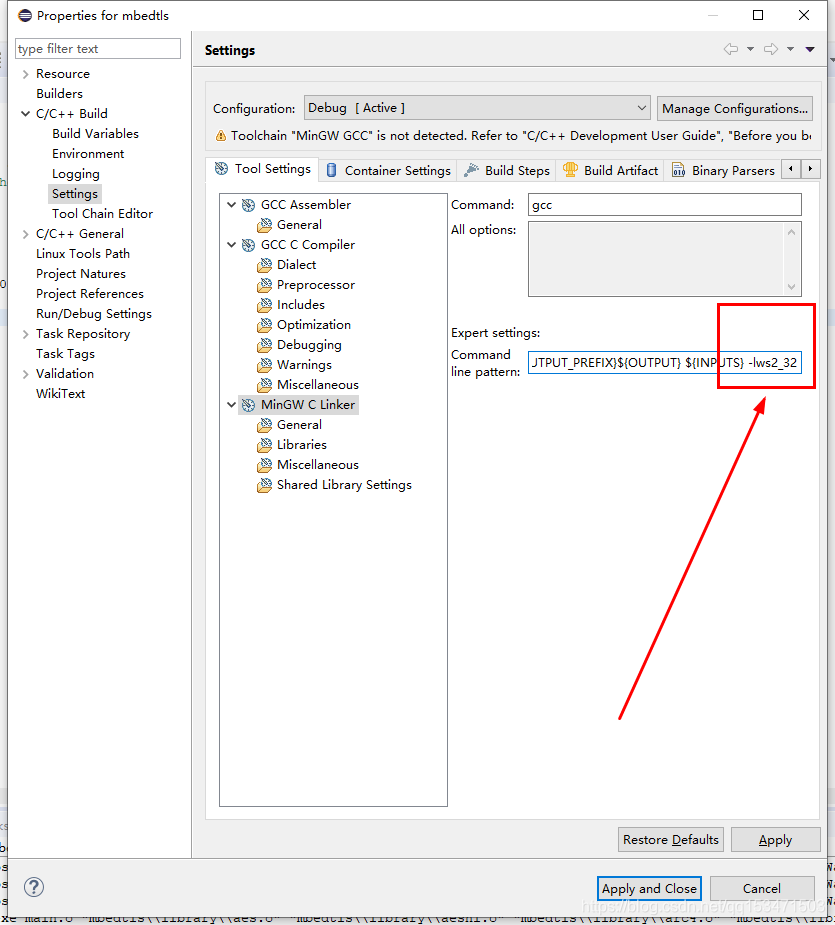Click the Cancel button
The image size is (835, 925).
coord(762,888)
